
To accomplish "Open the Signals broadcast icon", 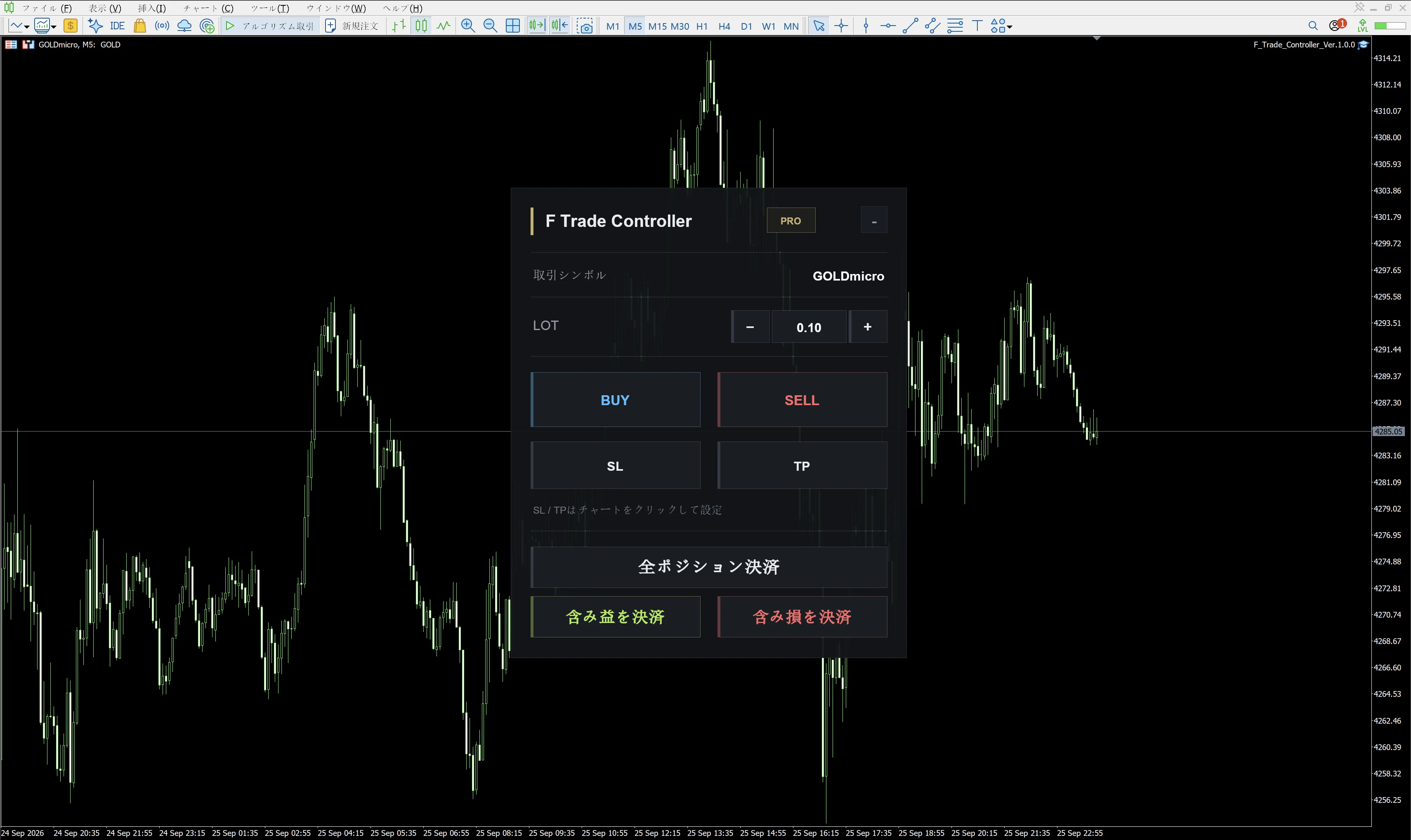I will pyautogui.click(x=162, y=26).
